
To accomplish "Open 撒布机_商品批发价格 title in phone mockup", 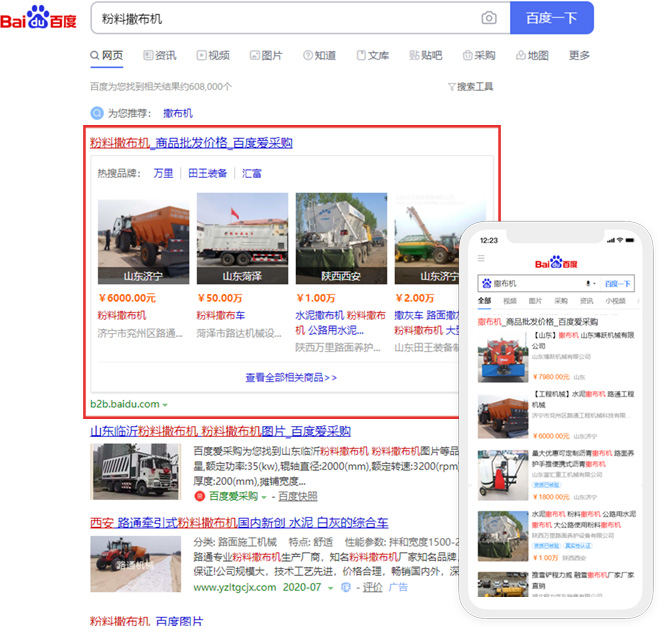I will point(538,322).
